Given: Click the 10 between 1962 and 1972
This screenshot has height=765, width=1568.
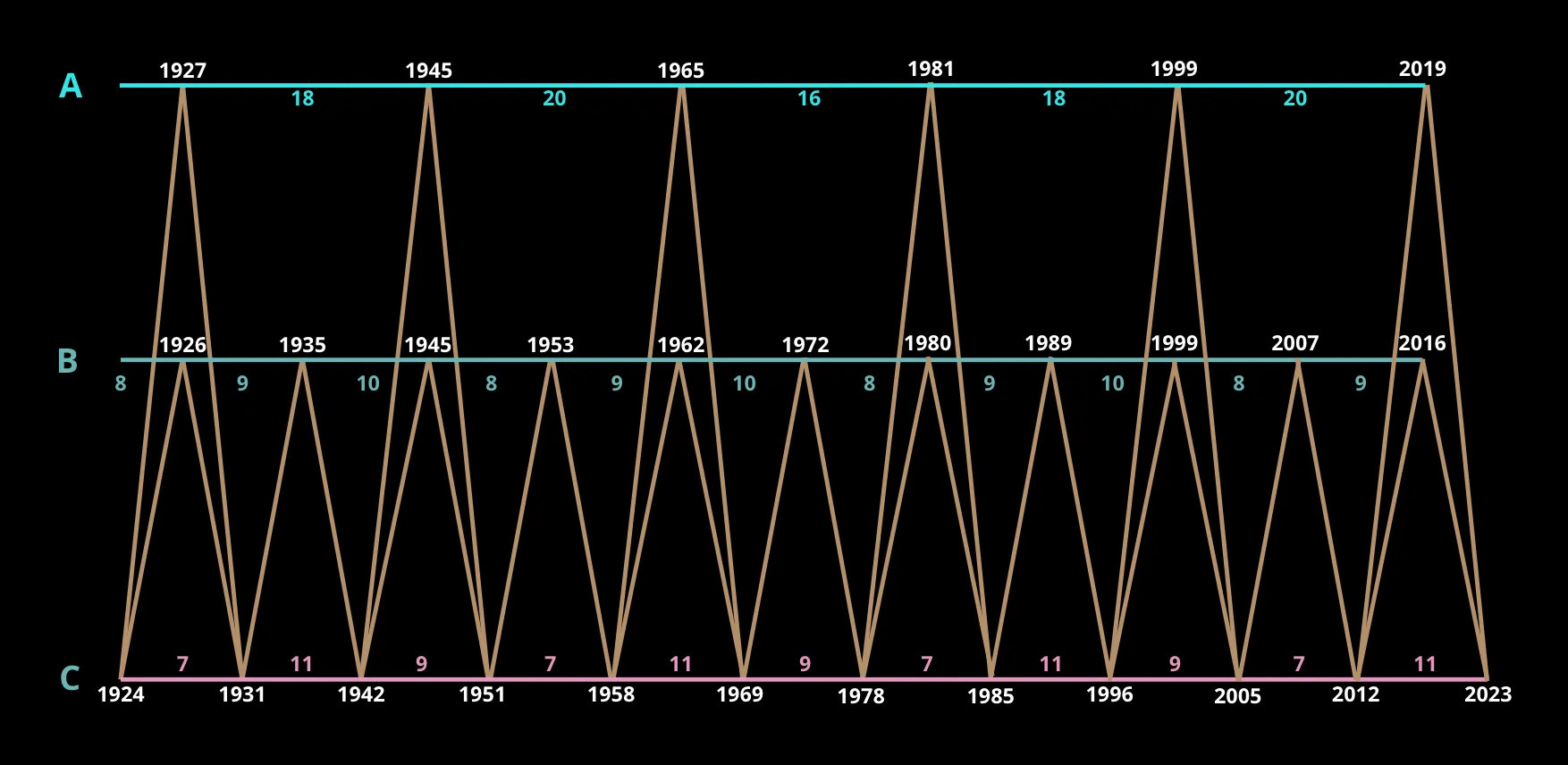Looking at the screenshot, I should (x=745, y=384).
